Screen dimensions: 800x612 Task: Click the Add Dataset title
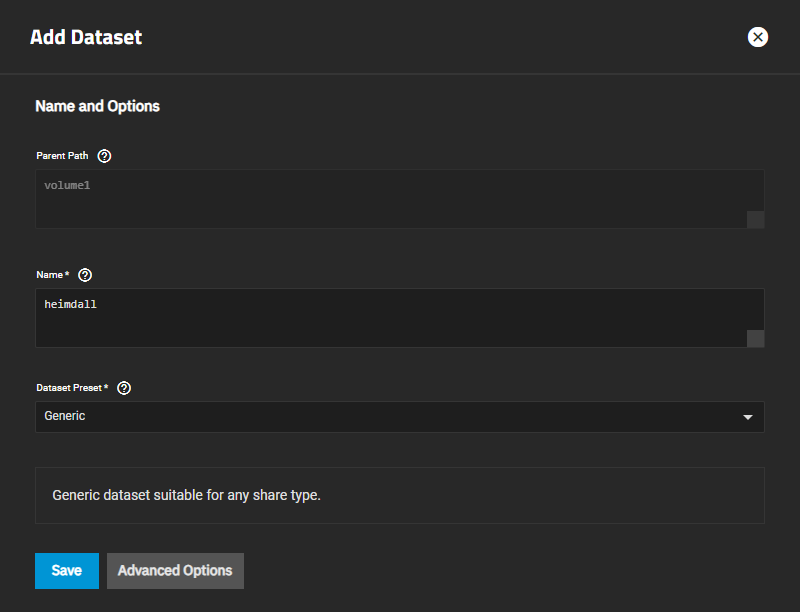[x=86, y=38]
